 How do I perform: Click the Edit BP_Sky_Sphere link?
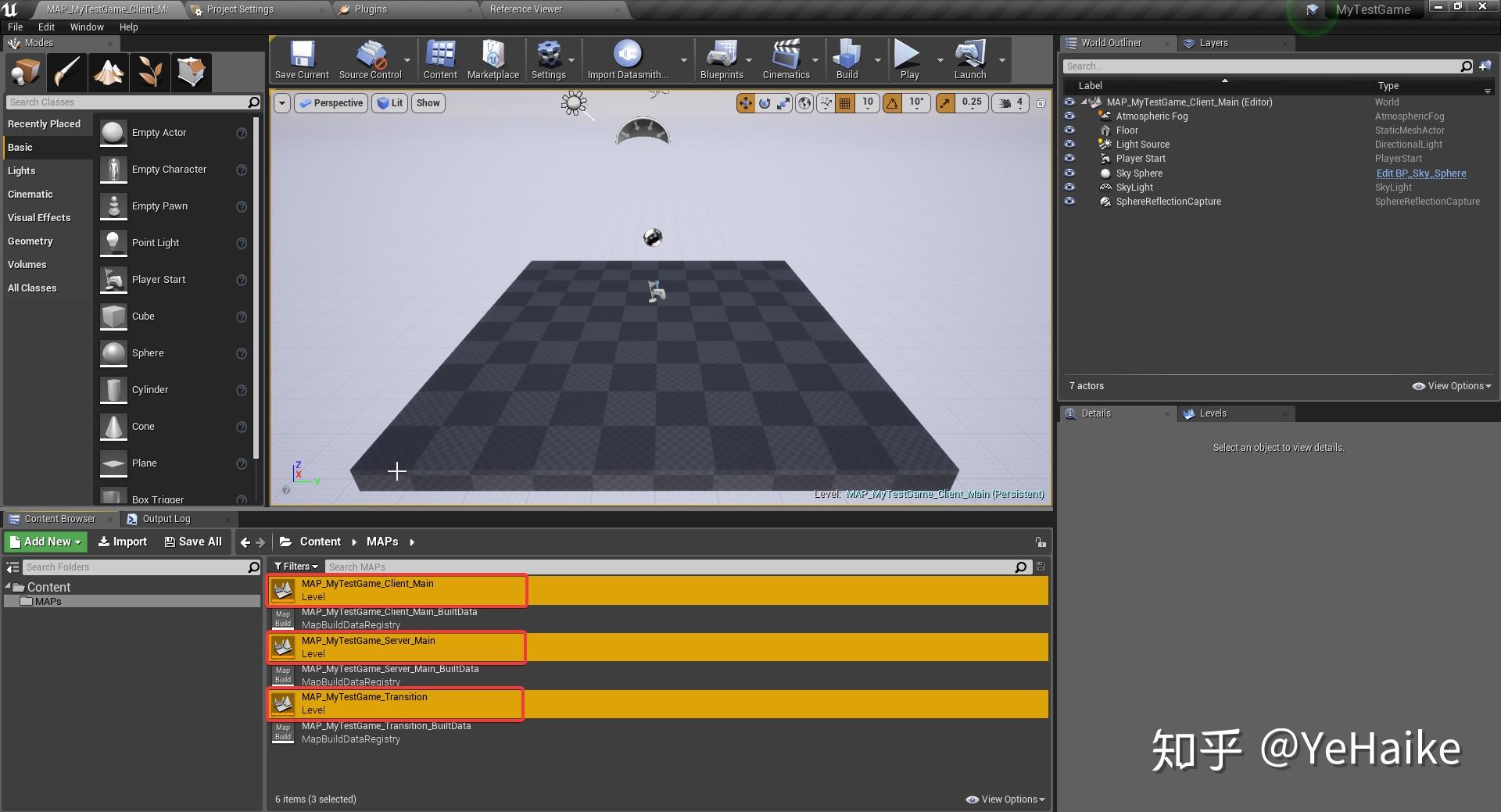click(x=1420, y=173)
